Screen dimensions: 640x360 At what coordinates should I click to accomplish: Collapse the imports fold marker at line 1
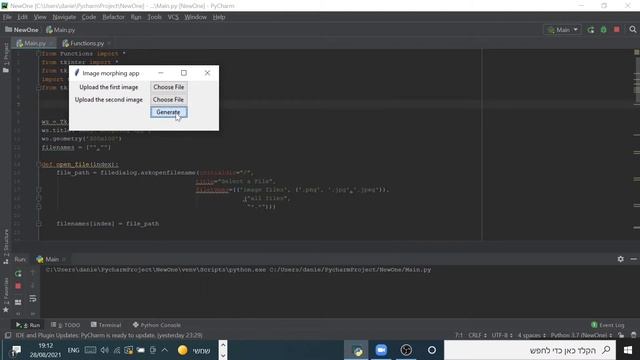38,53
